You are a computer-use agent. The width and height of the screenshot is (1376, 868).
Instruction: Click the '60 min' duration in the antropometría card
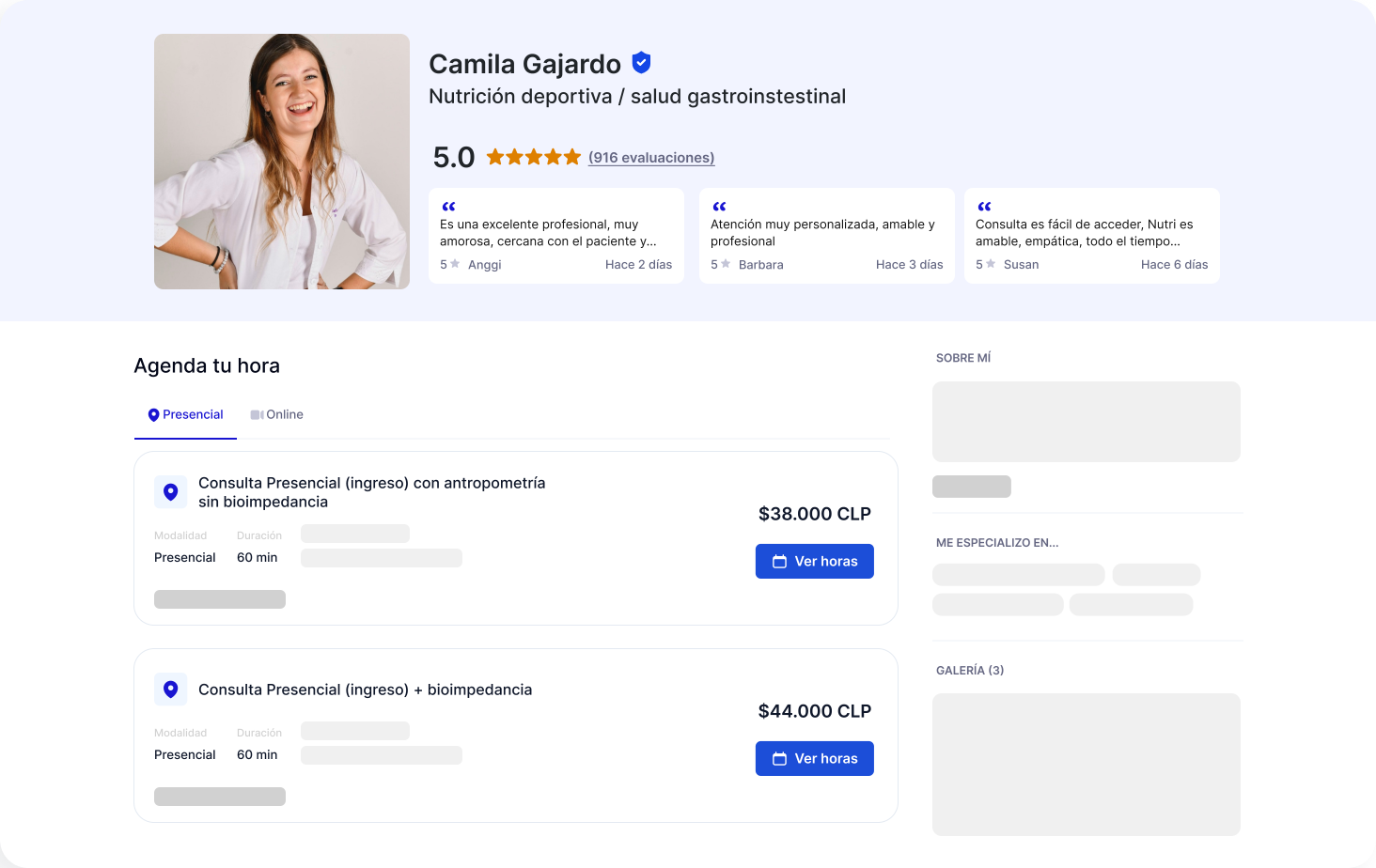click(258, 557)
